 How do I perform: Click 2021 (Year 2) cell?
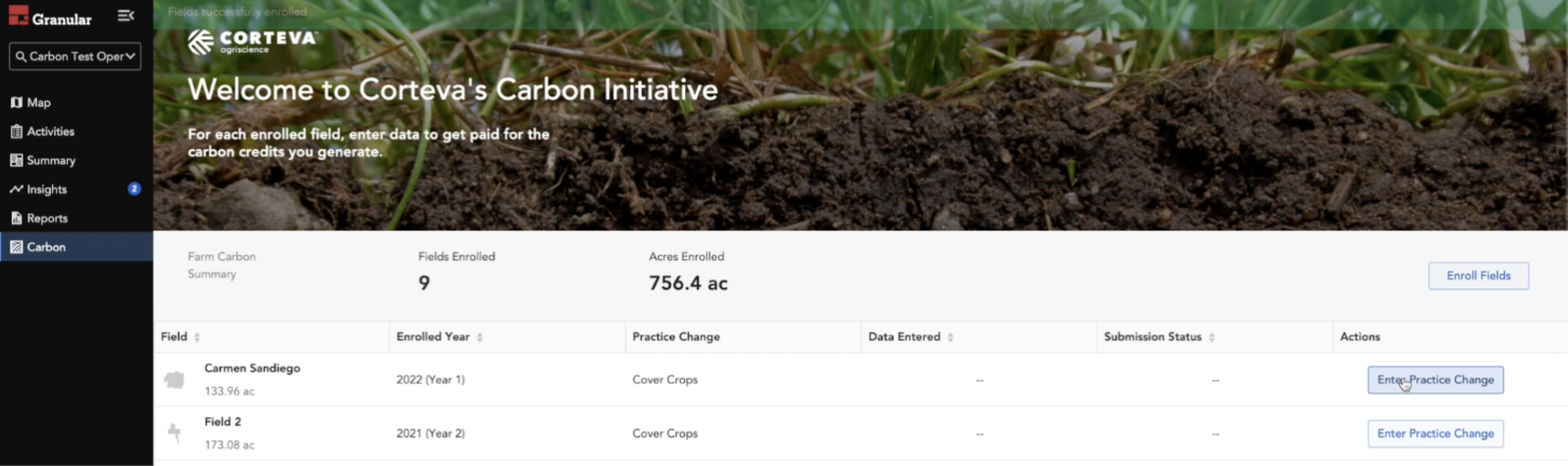point(431,434)
